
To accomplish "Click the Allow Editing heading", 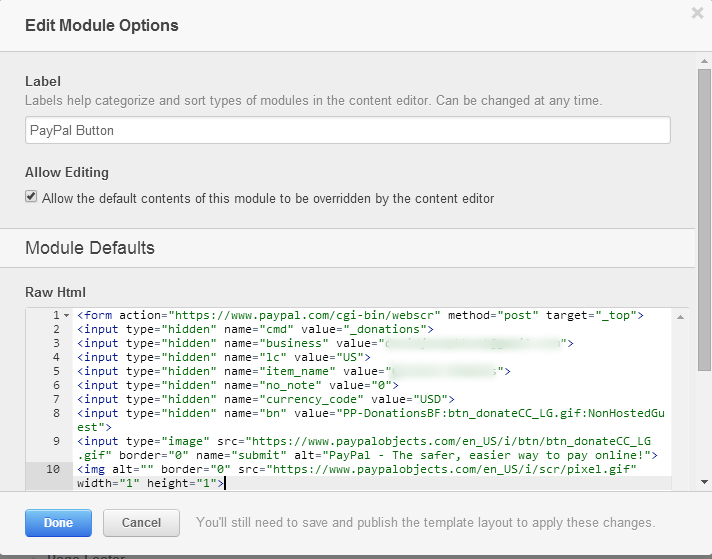I will coord(67,173).
